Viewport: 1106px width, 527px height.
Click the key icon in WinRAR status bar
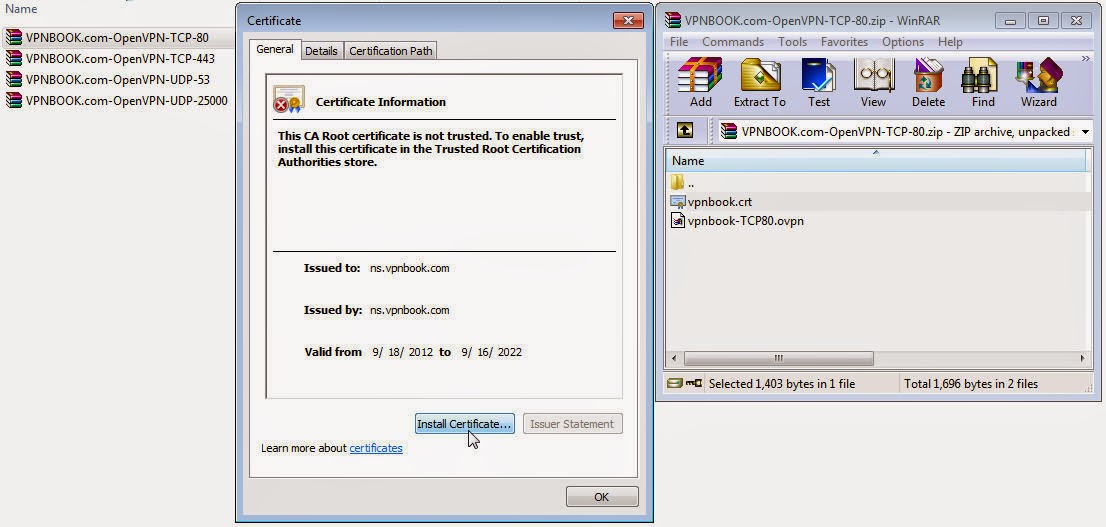click(x=693, y=383)
